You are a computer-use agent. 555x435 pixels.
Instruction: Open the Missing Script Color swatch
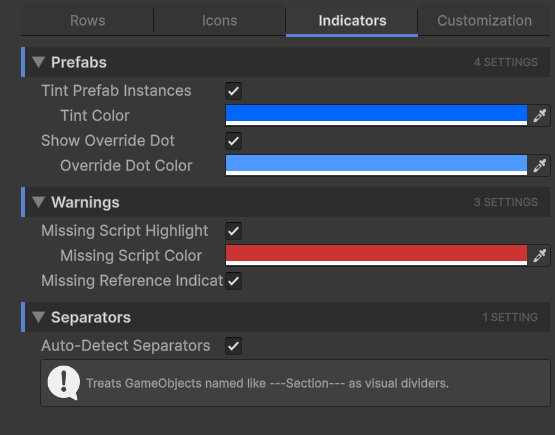coord(376,255)
